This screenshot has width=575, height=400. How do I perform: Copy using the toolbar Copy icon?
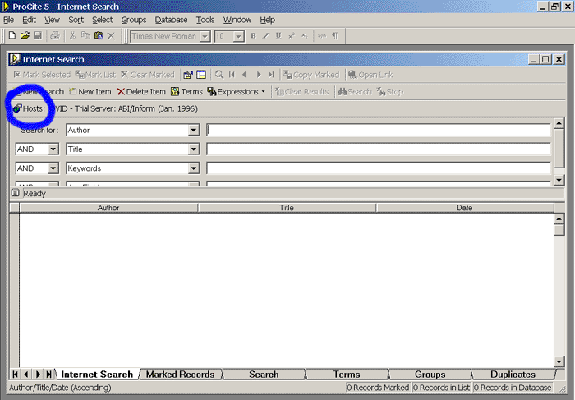tap(85, 36)
